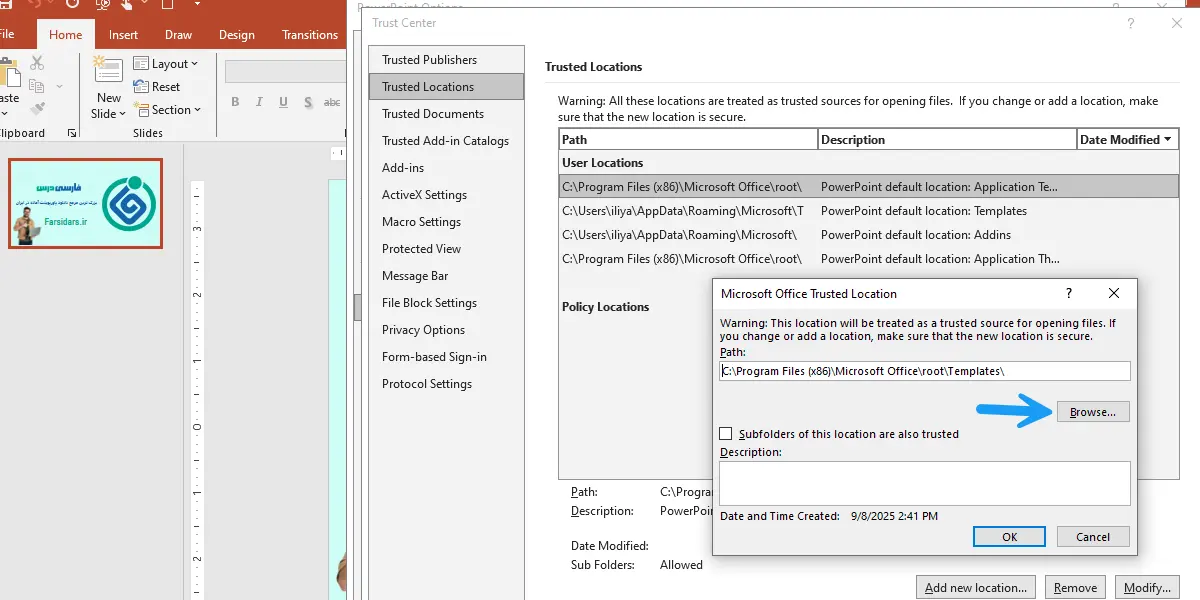Switch to the Home ribbon tab

tap(66, 35)
